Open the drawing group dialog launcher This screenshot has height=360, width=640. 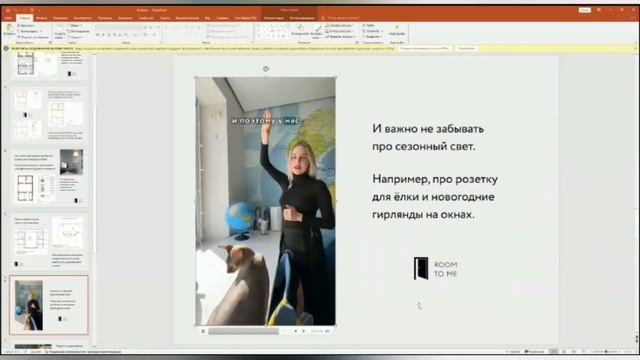(357, 42)
